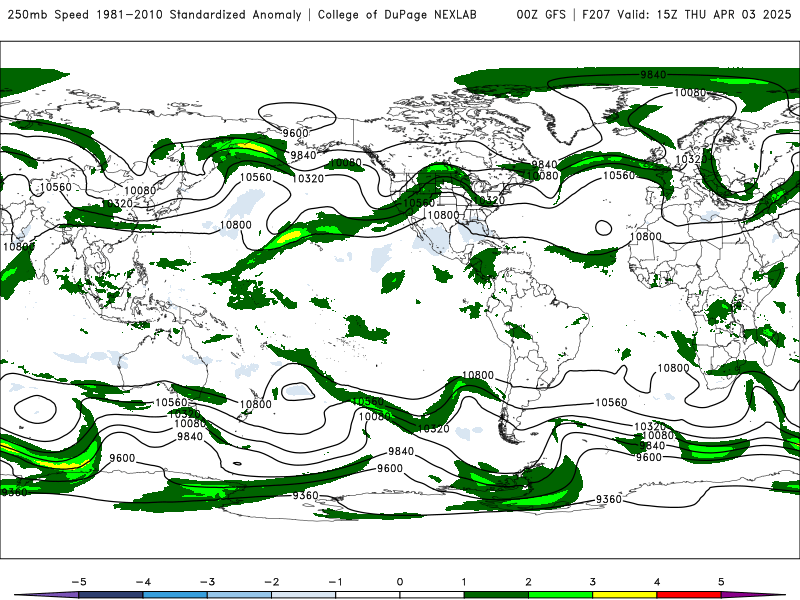Select the dark navy -5 to -4 colorbar segment
Image resolution: width=800 pixels, height=600 pixels.
[x=111, y=595]
